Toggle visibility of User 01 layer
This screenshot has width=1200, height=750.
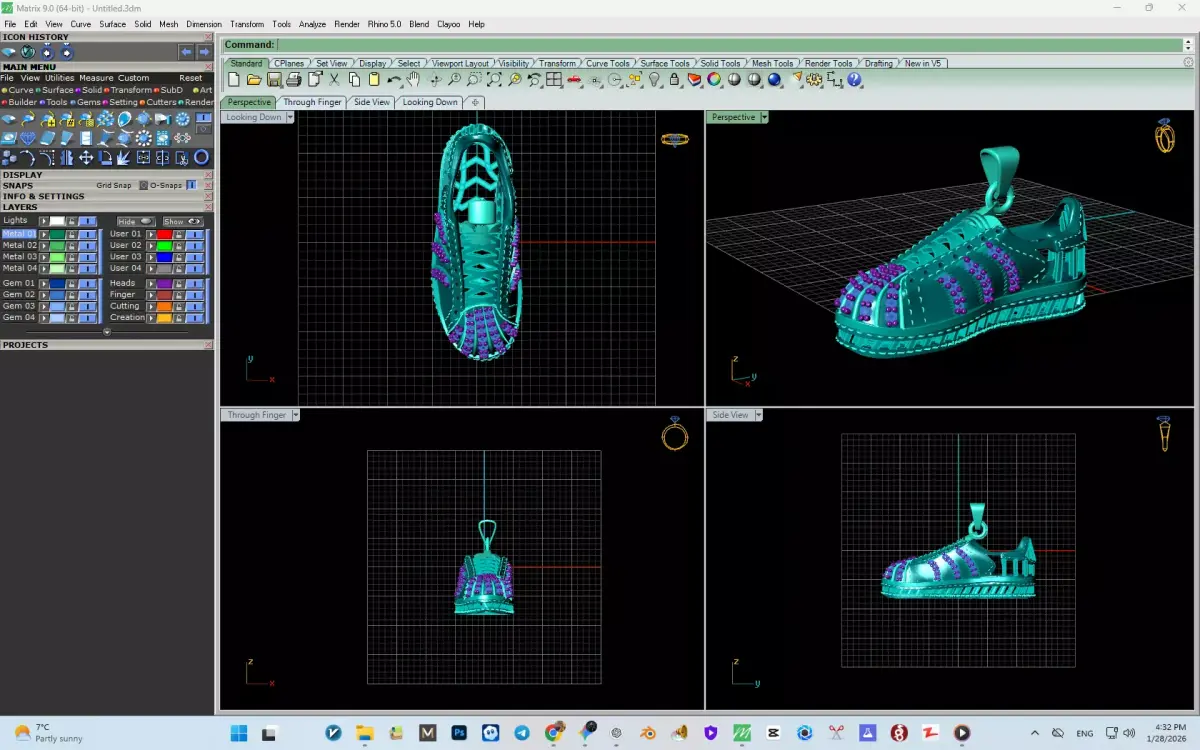point(195,234)
